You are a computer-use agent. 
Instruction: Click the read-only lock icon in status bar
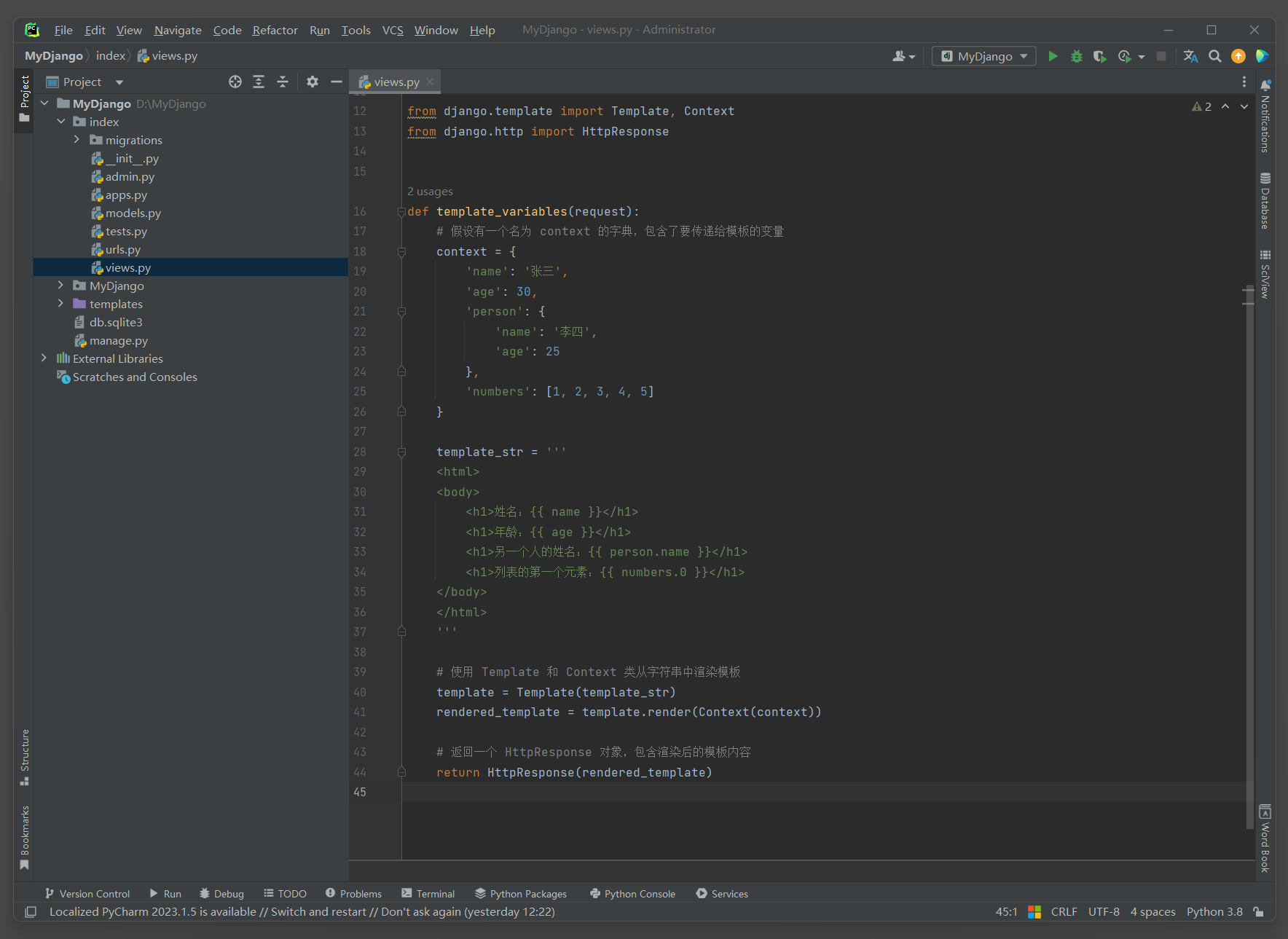pyautogui.click(x=1258, y=912)
